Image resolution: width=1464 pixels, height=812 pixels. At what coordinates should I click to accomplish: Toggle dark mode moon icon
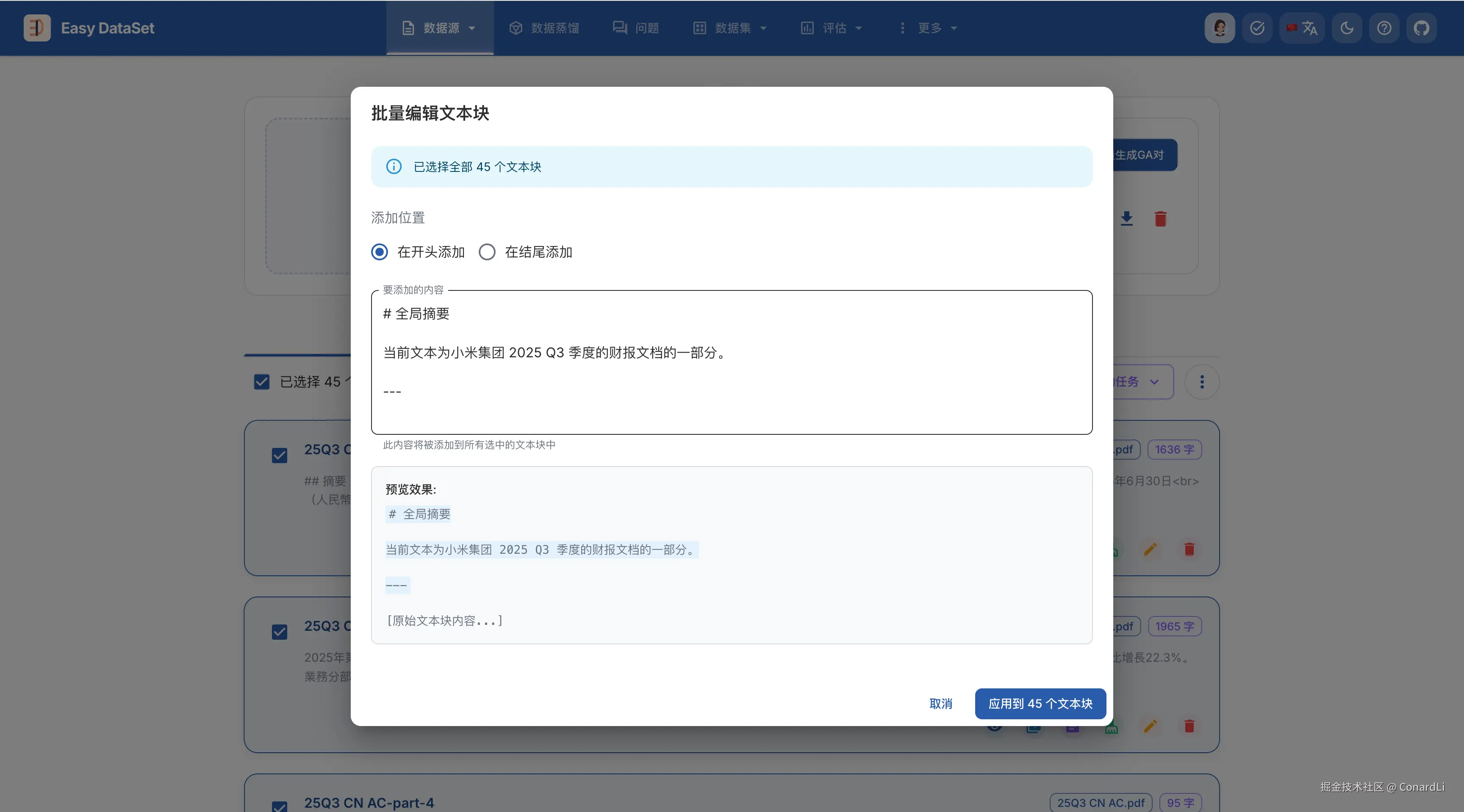tap(1347, 28)
